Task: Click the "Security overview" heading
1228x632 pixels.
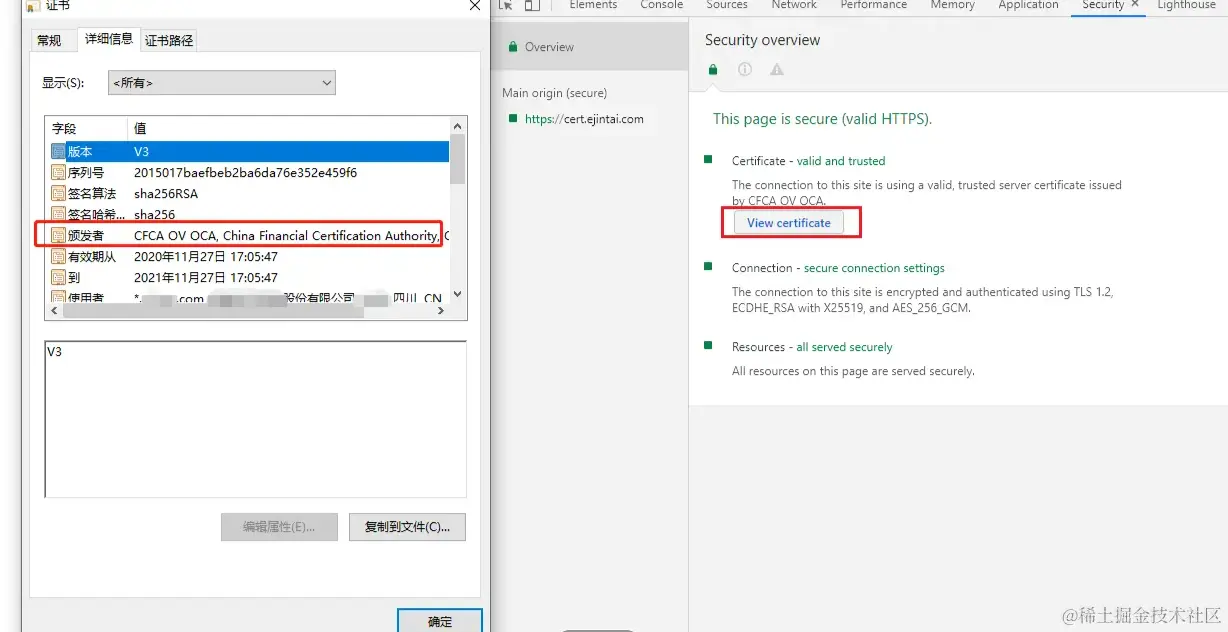Action: (x=762, y=40)
